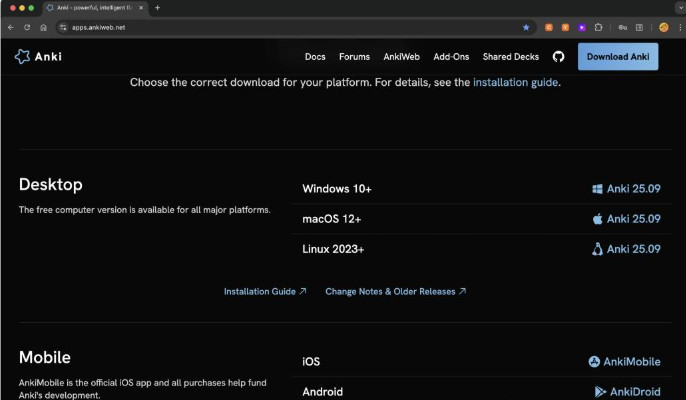This screenshot has width=686, height=400.
Task: Click the address bar URL apps.ankiweb.net
Action: 98,27
